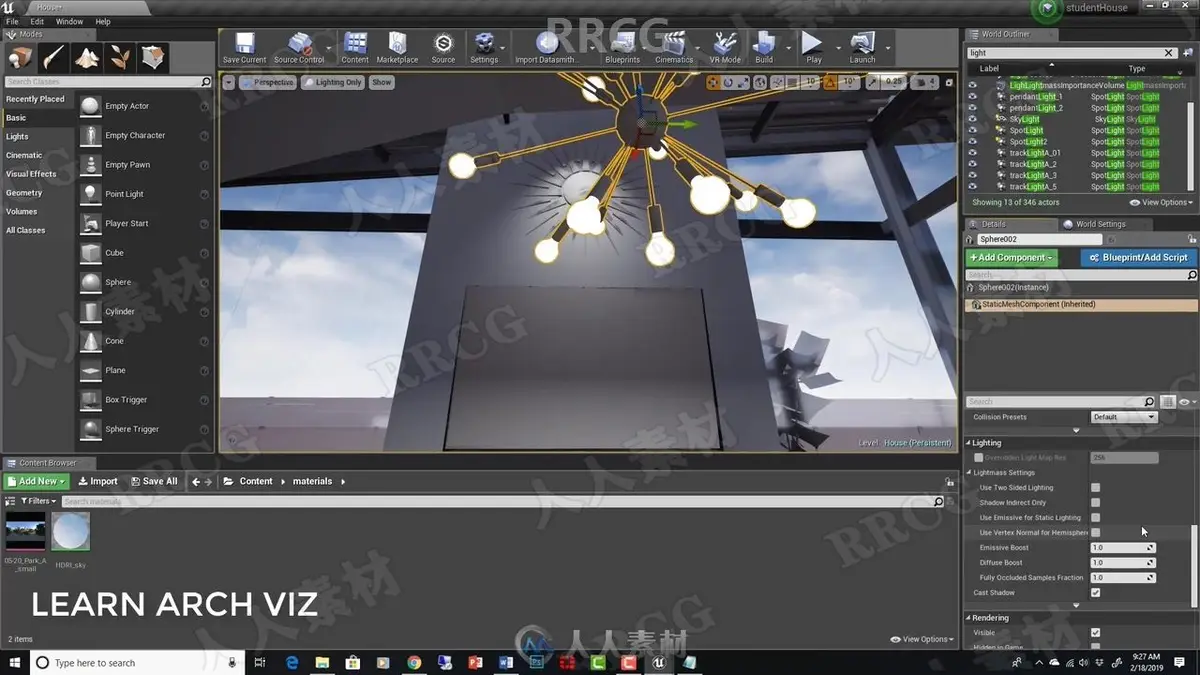Toggle Shadow Indirect Only checkbox
This screenshot has width=1200, height=675.
coord(1095,503)
